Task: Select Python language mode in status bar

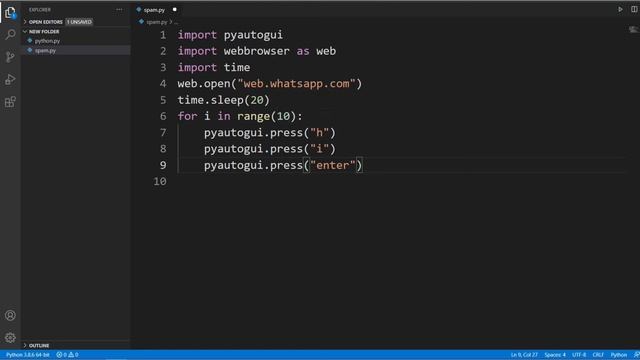Action: 619,355
